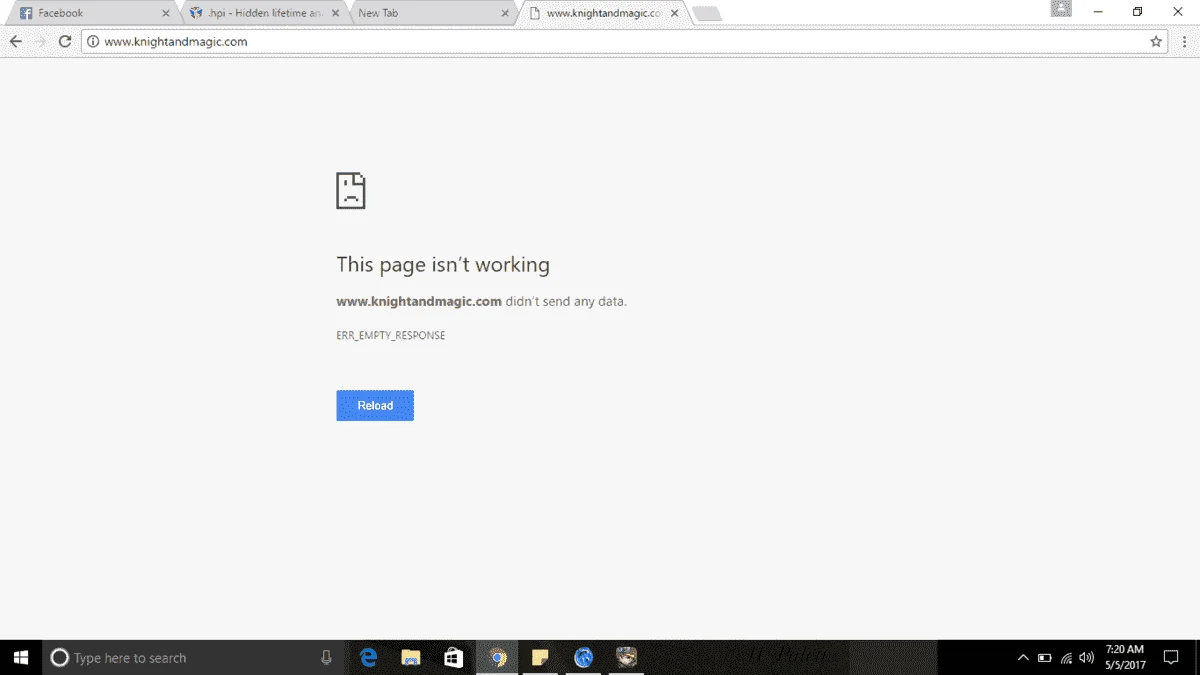The width and height of the screenshot is (1200, 675).
Task: Select the www.knightandmagic.com tab
Action: coord(604,13)
